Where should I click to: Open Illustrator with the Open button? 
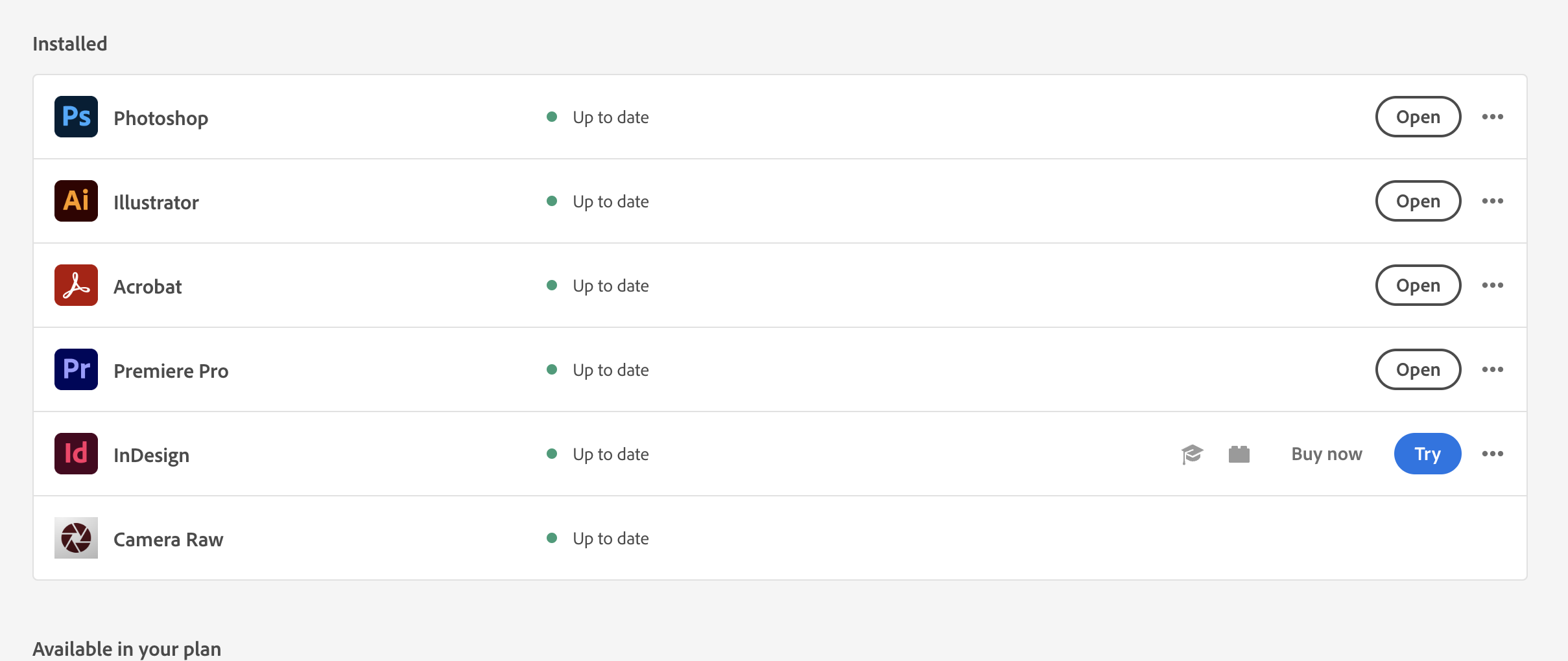1418,201
